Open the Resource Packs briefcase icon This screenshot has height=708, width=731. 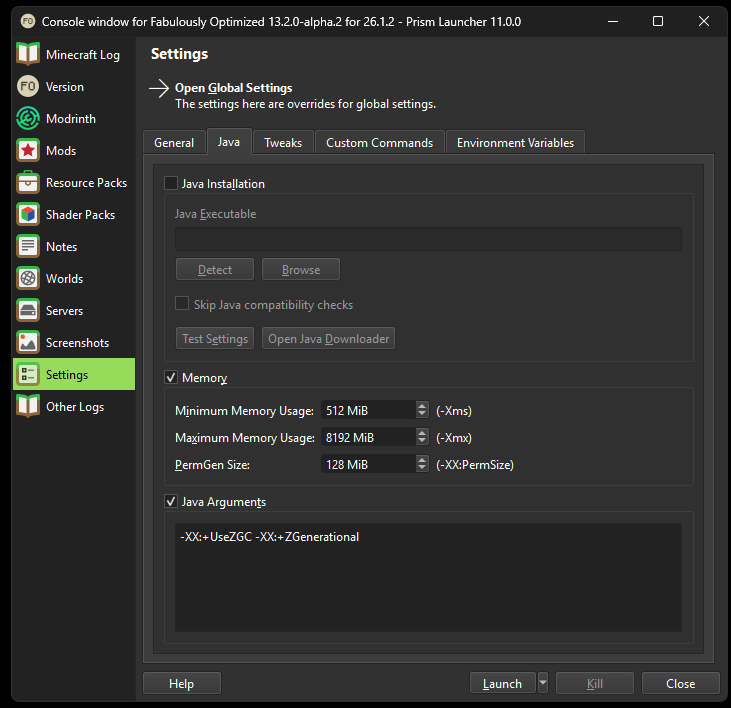click(x=28, y=182)
